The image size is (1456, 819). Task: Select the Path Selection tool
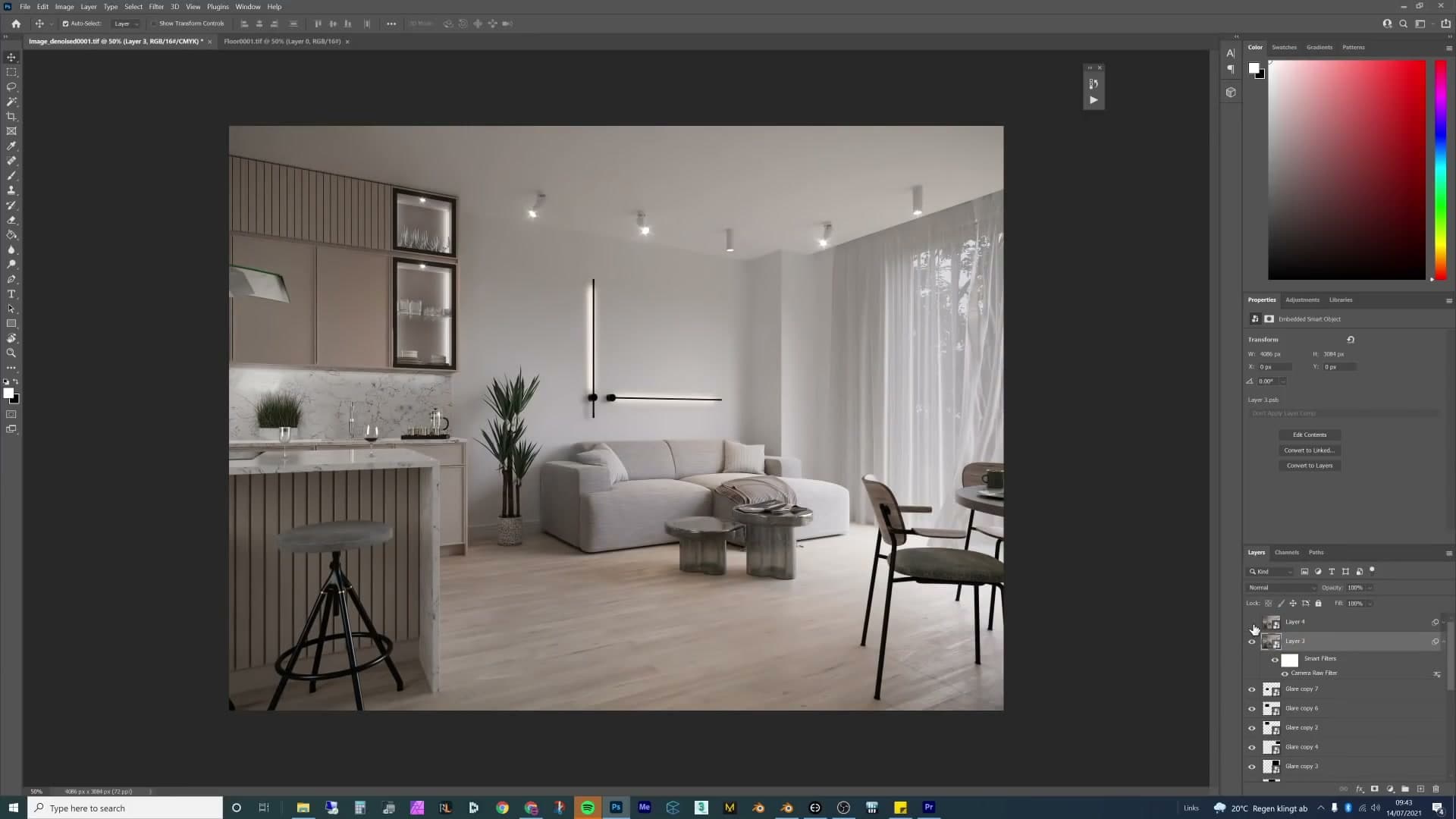(x=11, y=309)
